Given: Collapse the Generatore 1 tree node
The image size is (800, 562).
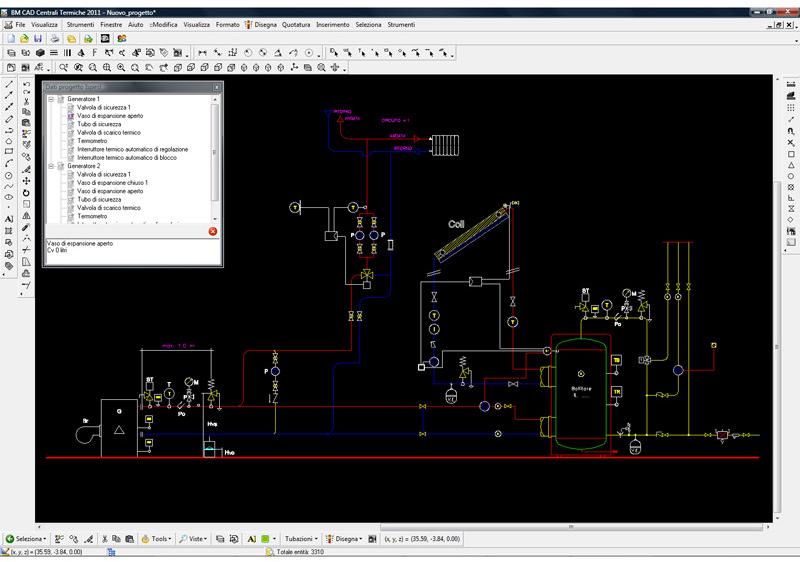Looking at the screenshot, I should (x=50, y=99).
